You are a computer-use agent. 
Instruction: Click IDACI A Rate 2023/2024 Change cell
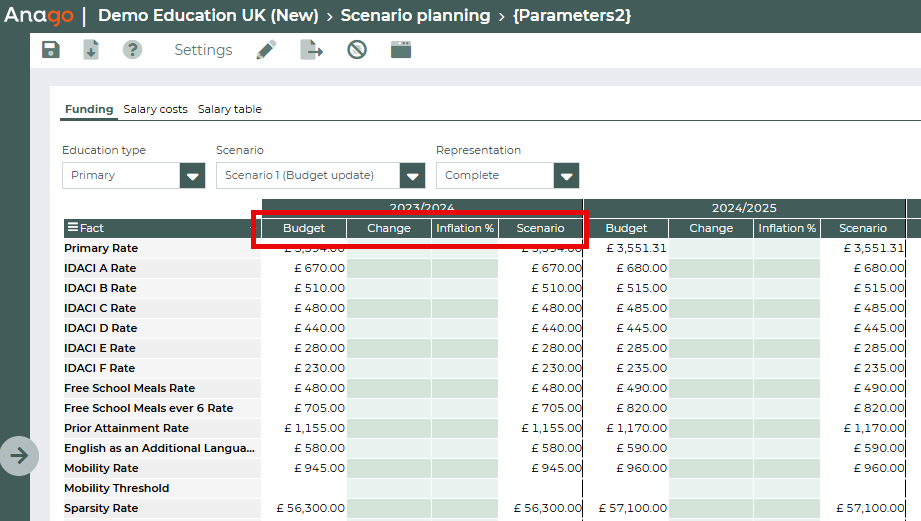[x=389, y=268]
